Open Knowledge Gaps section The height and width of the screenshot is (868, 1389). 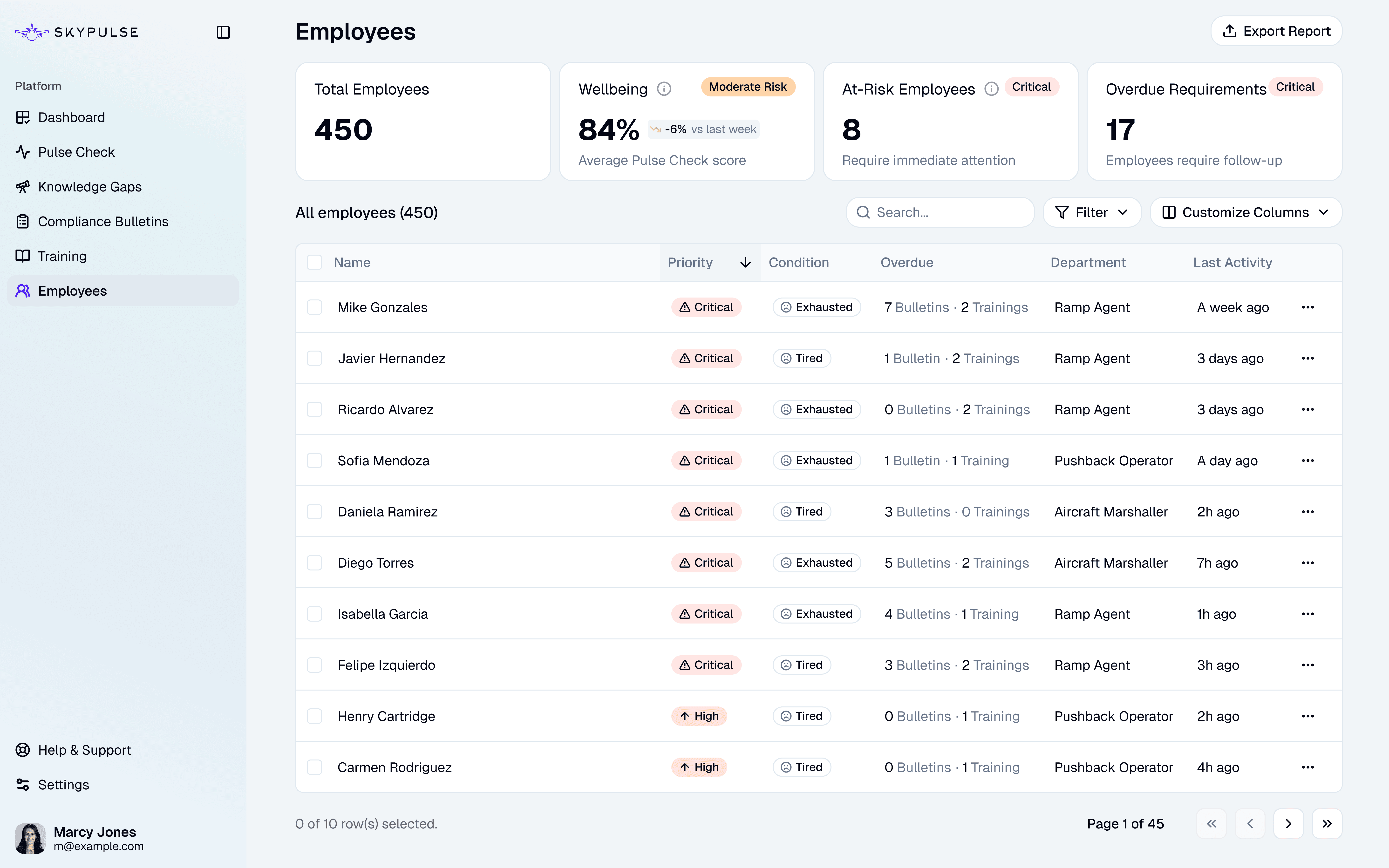tap(89, 187)
